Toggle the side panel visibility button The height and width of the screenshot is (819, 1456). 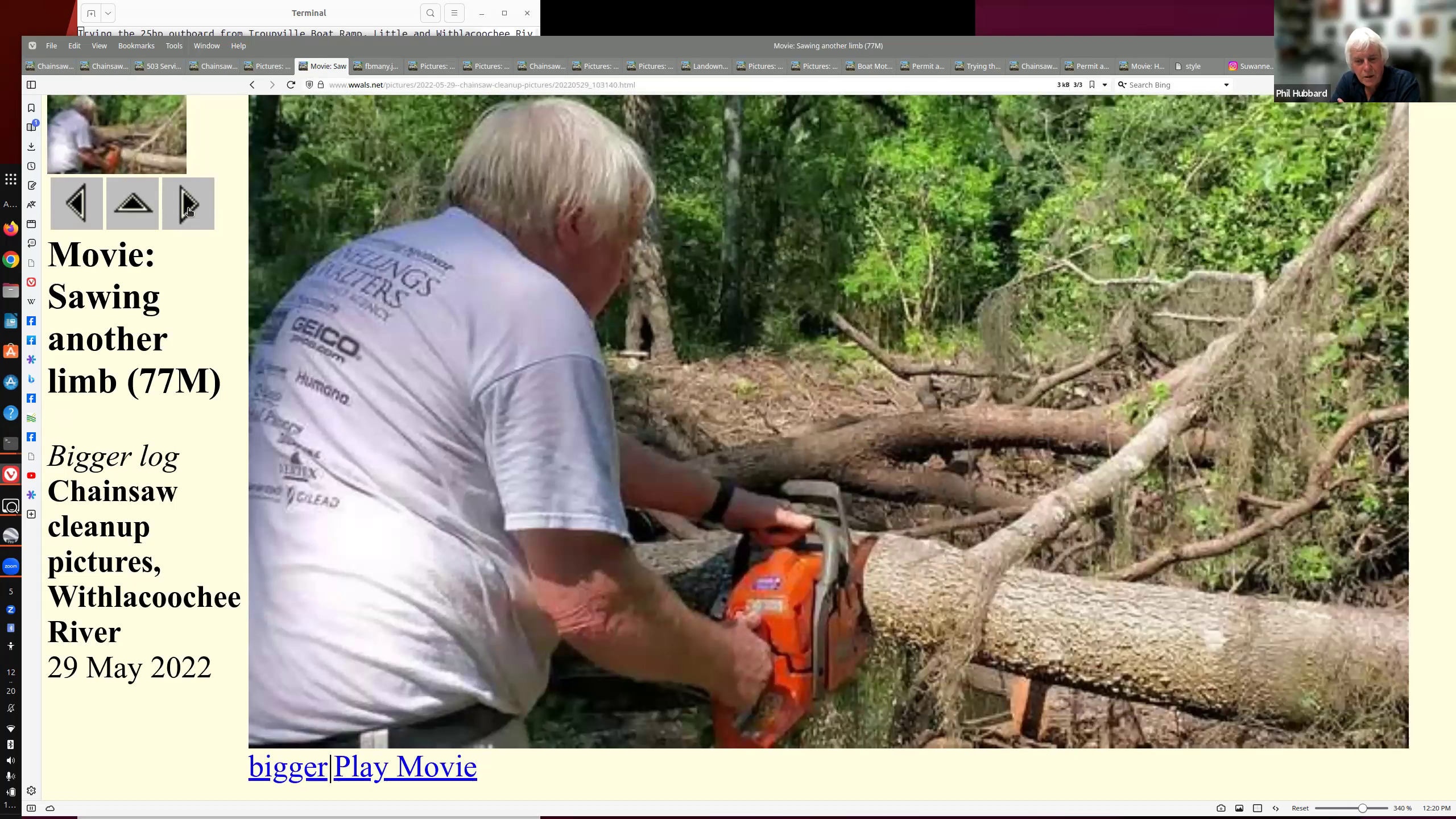[x=31, y=85]
